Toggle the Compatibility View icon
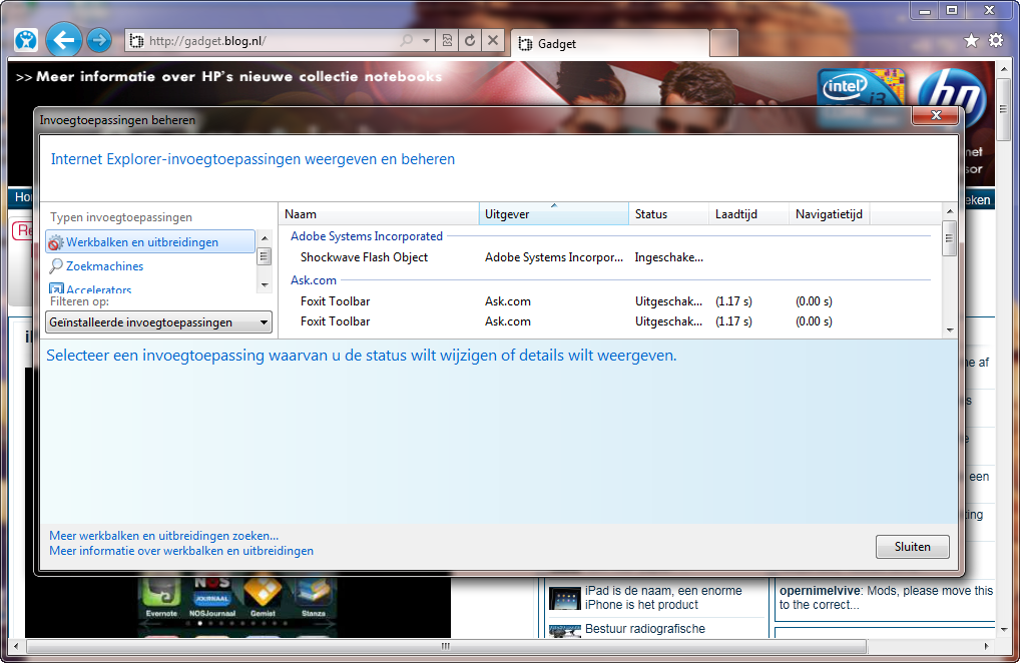 (447, 40)
